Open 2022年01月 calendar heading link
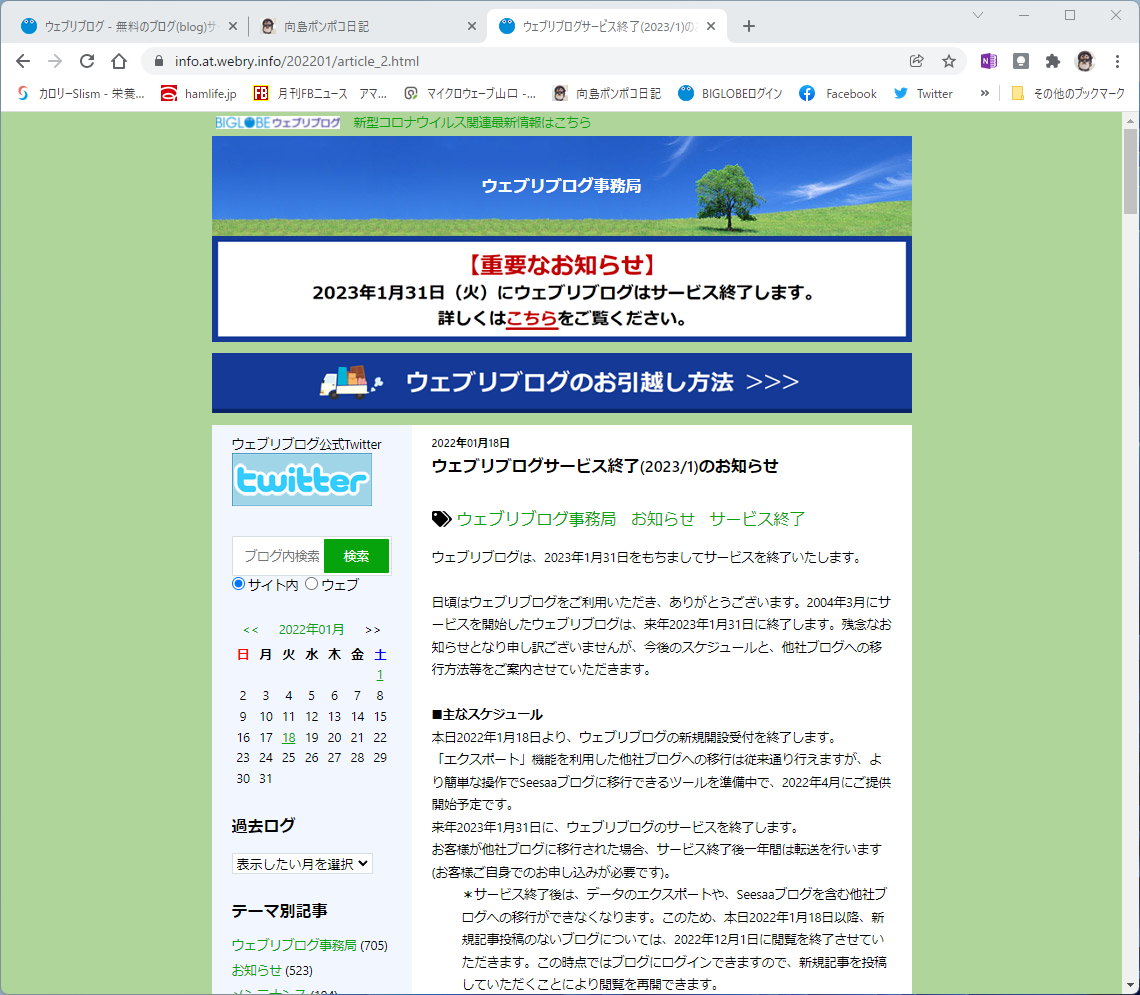Screen dimensions: 1140x995 click(x=311, y=629)
